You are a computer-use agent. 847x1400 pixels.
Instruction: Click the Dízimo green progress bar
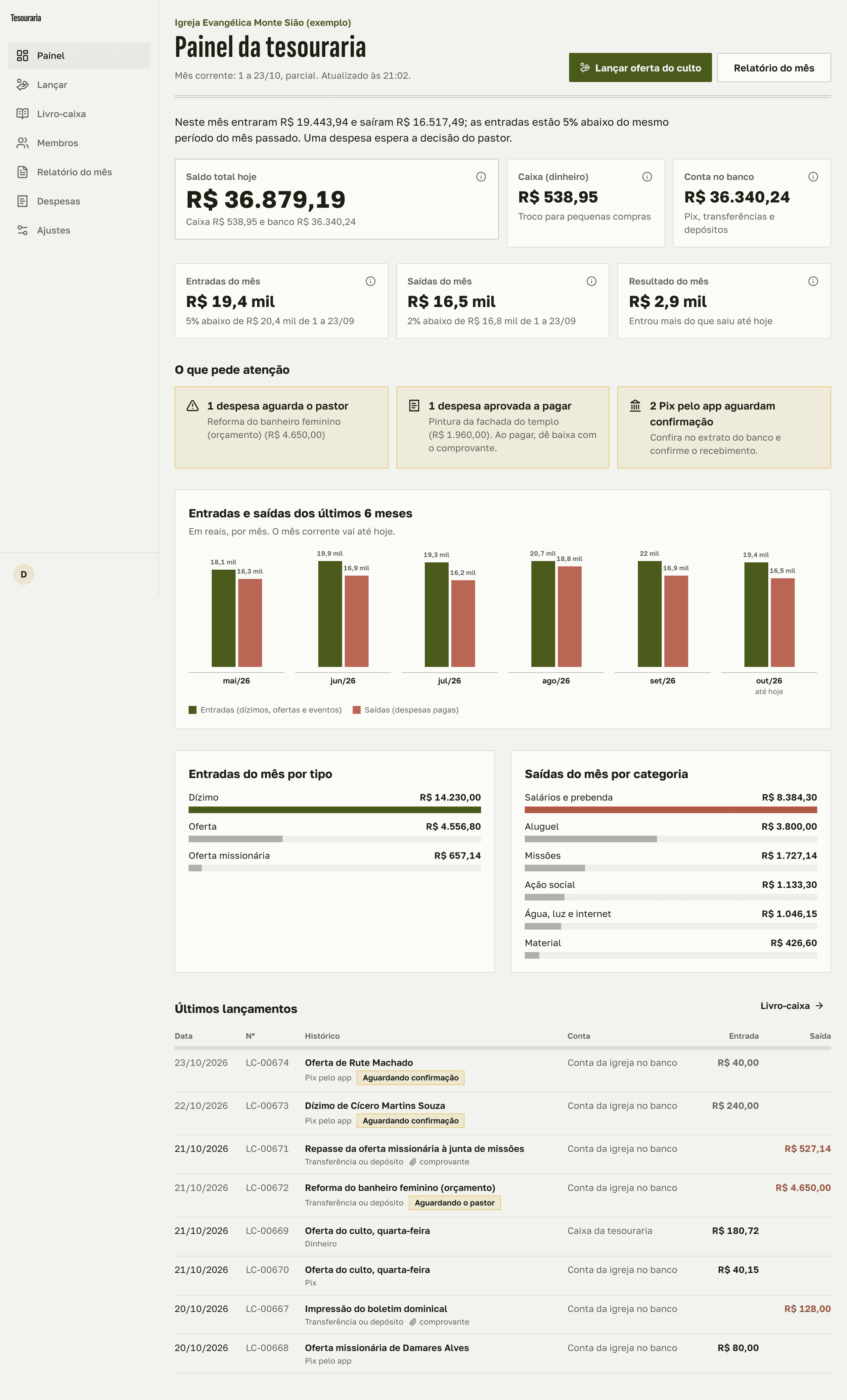pyautogui.click(x=334, y=809)
